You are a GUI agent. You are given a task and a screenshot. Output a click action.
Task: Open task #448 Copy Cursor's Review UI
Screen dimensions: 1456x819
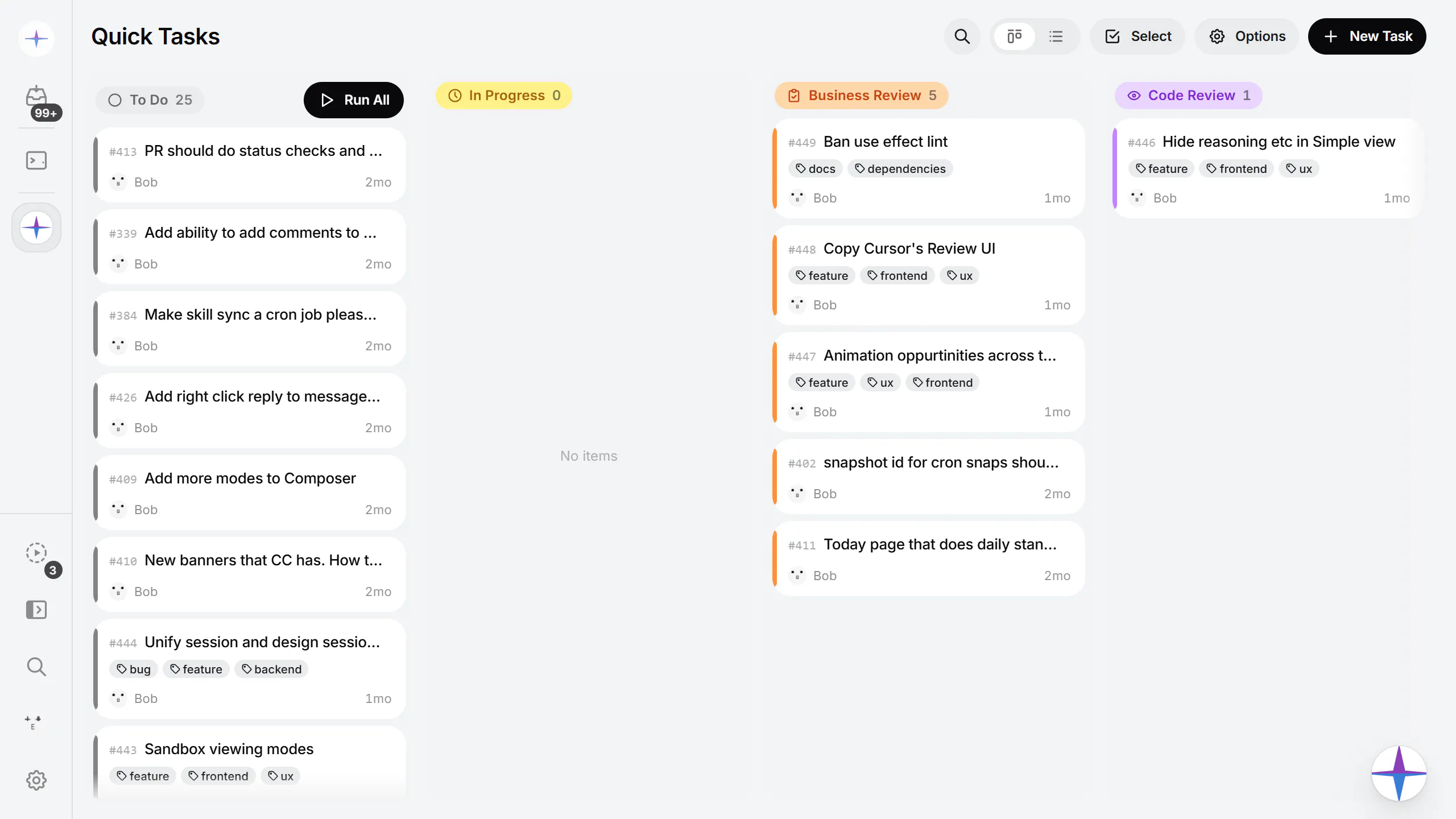coord(929,275)
